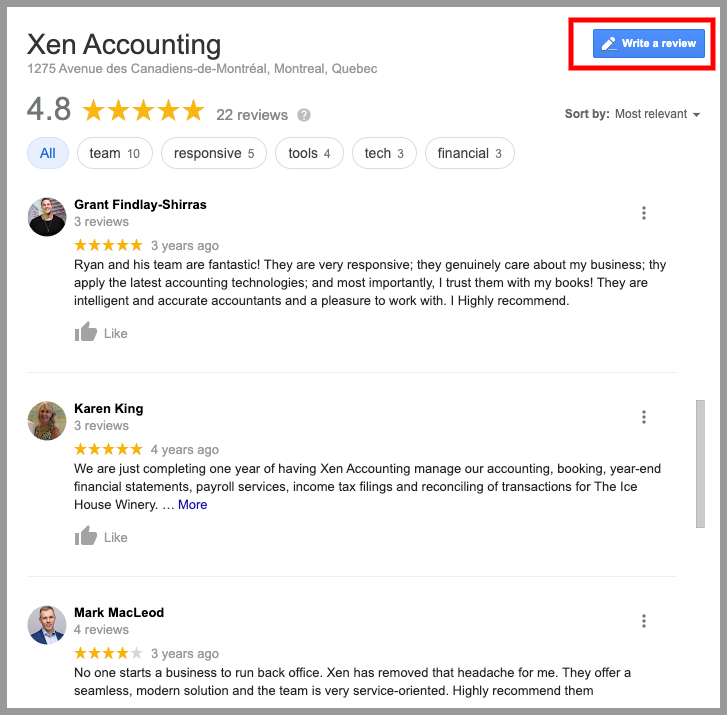Open Karen King's profile picture
727x715 pixels.
[47, 421]
